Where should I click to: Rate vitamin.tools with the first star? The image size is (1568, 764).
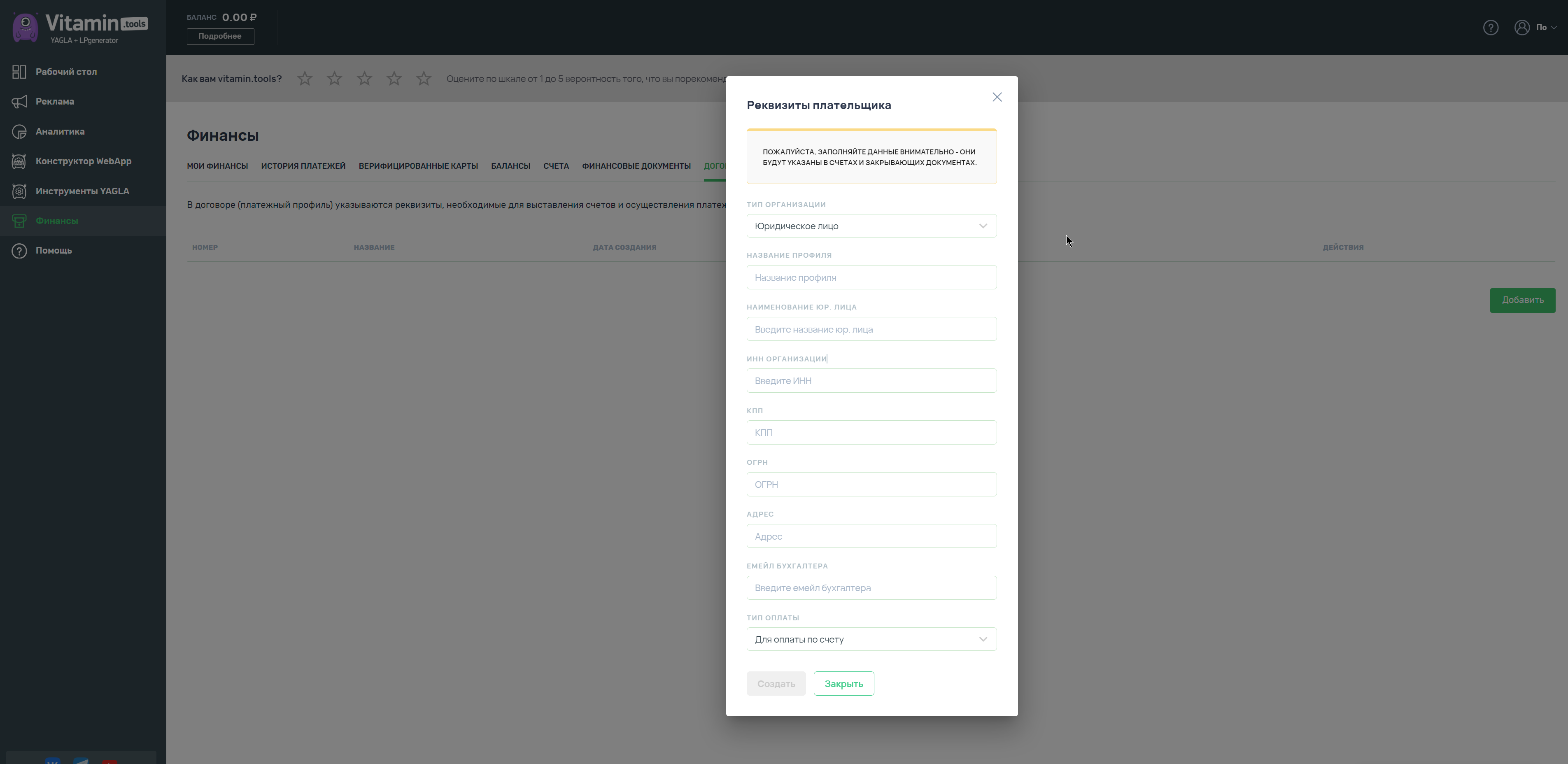coord(305,79)
